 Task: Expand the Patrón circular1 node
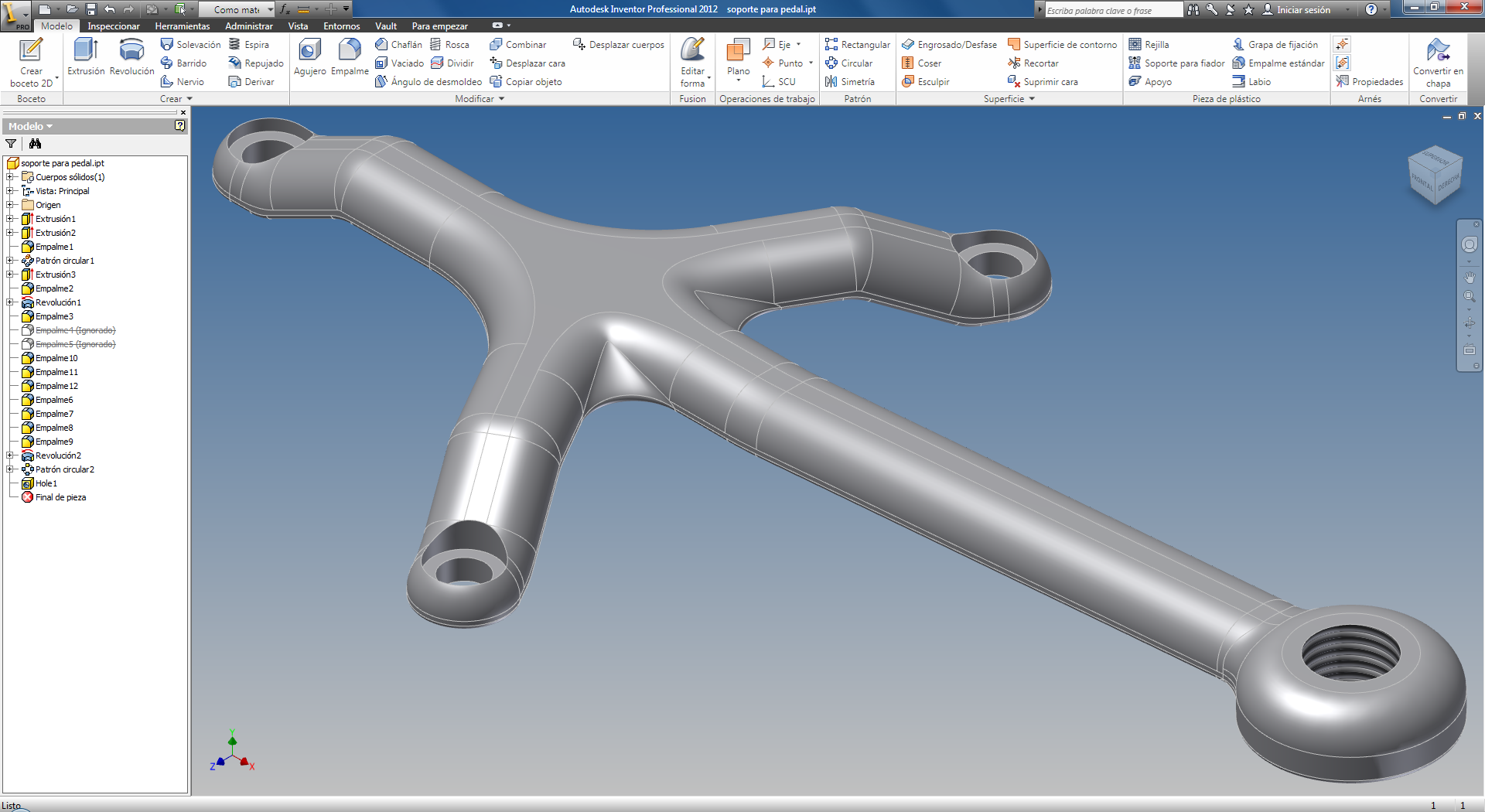(x=10, y=261)
